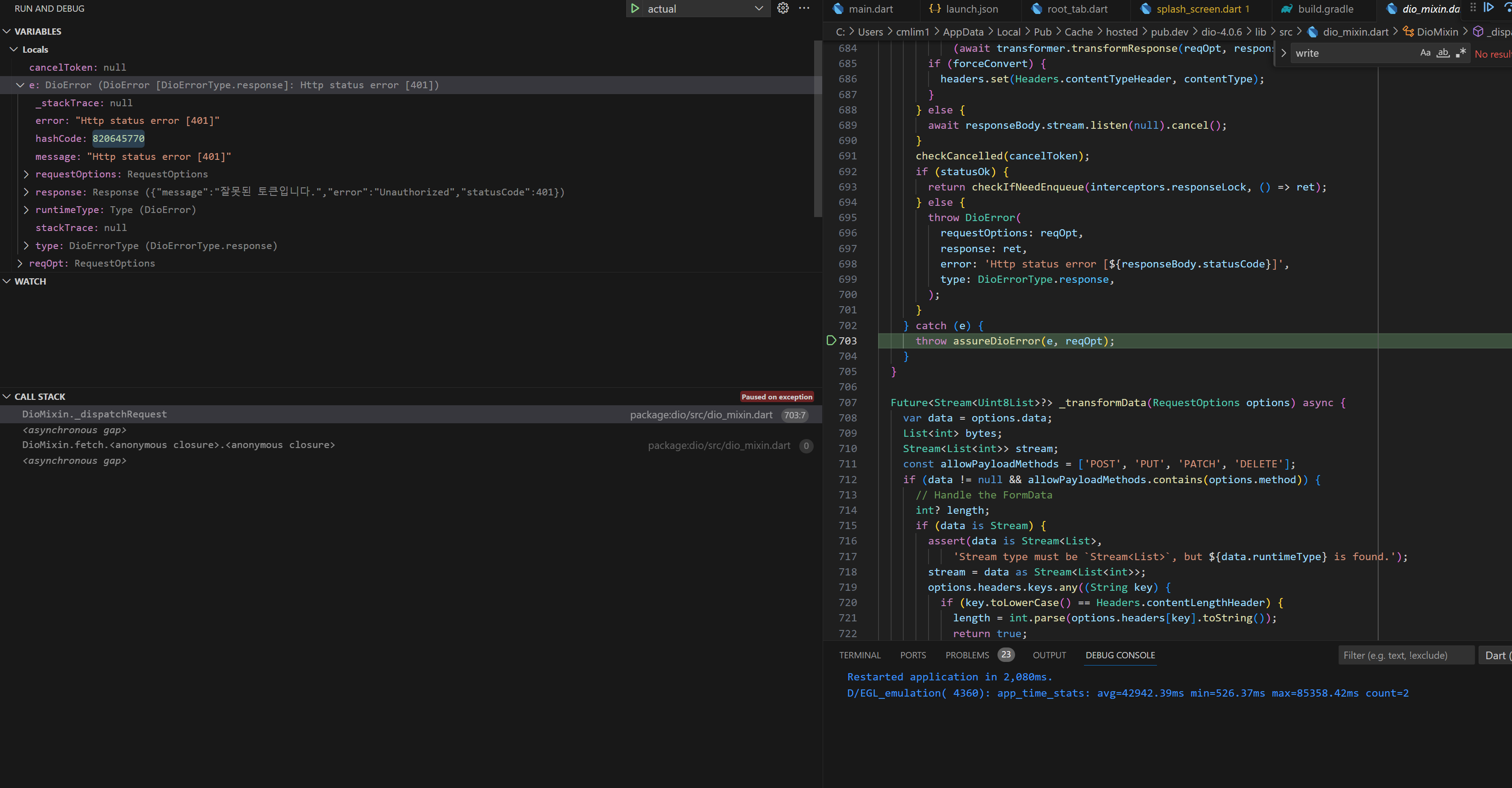Click the debug console filter input
1512x788 pixels.
pos(1406,656)
